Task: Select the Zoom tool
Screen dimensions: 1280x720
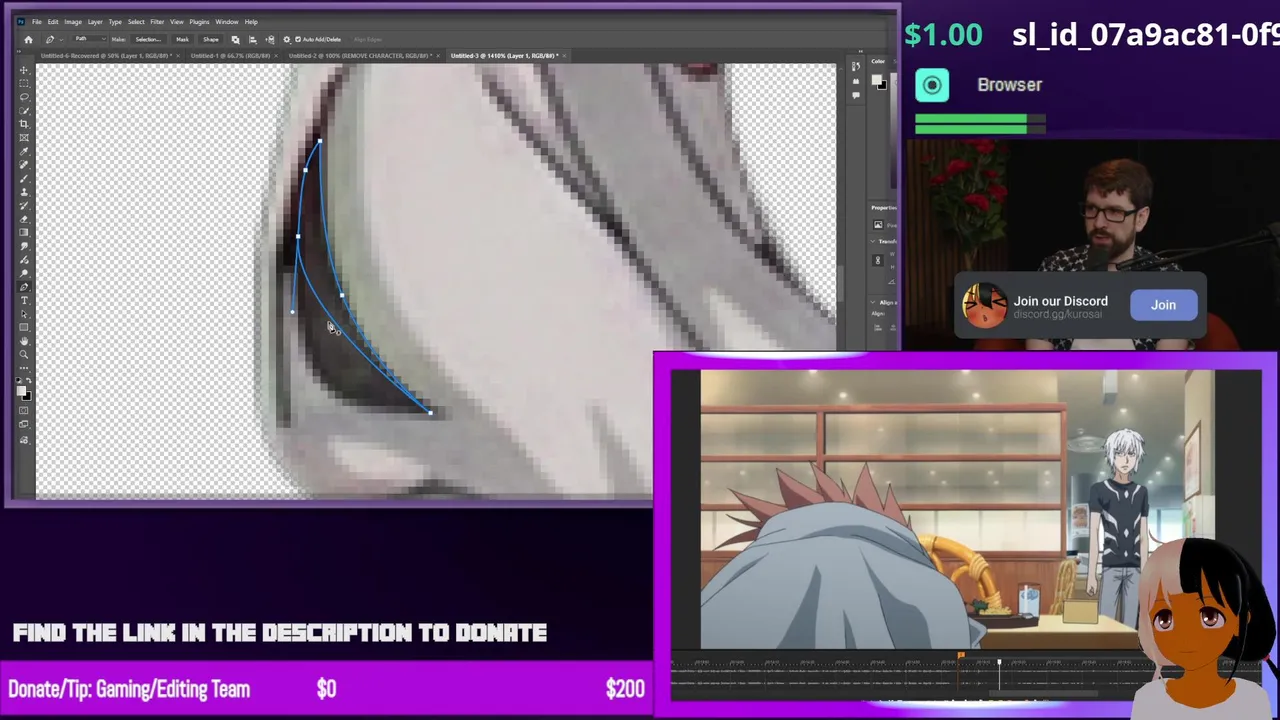Action: 24,354
